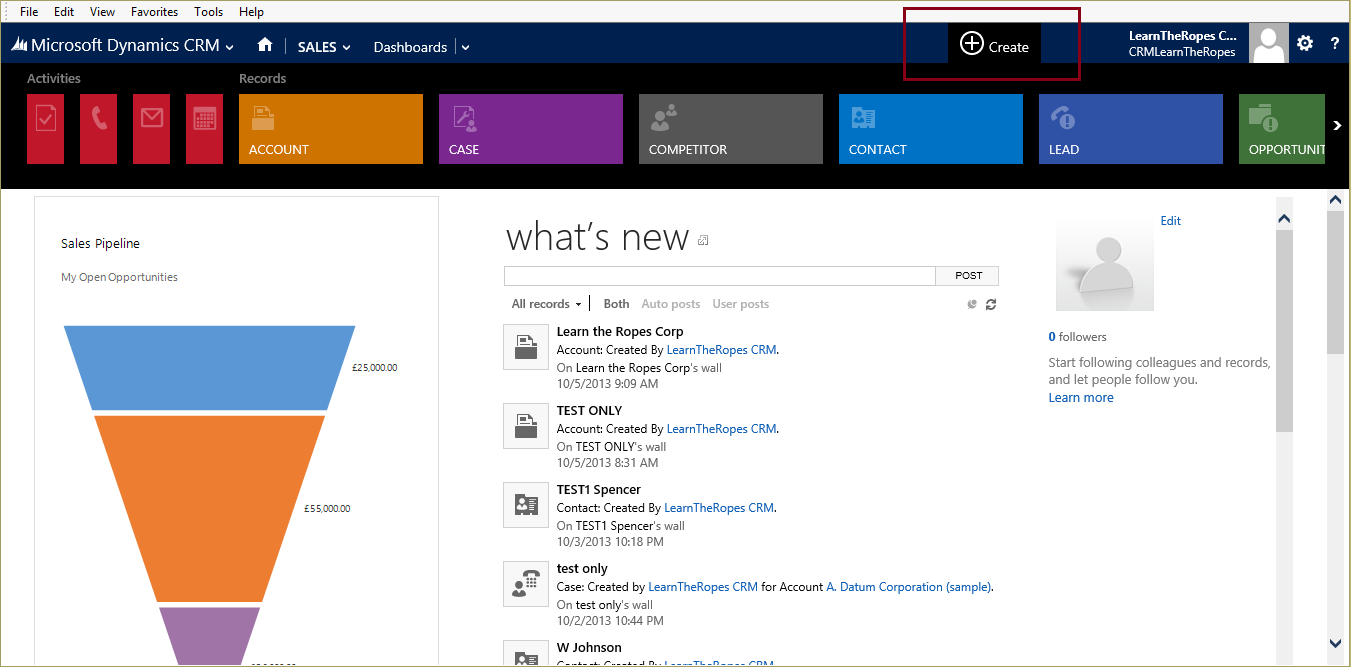Viewport: 1351px width, 667px height.
Task: Open the Dashboards chevron menu
Action: [x=464, y=46]
